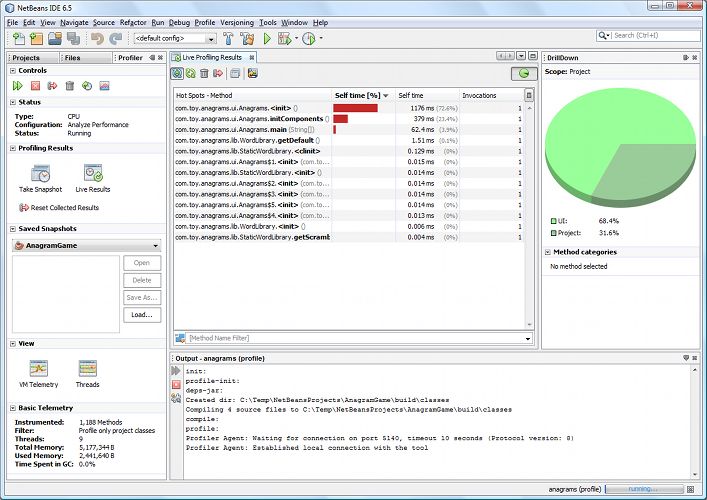Image resolution: width=707 pixels, height=500 pixels.
Task: Collapse the Status section
Action: (13, 102)
